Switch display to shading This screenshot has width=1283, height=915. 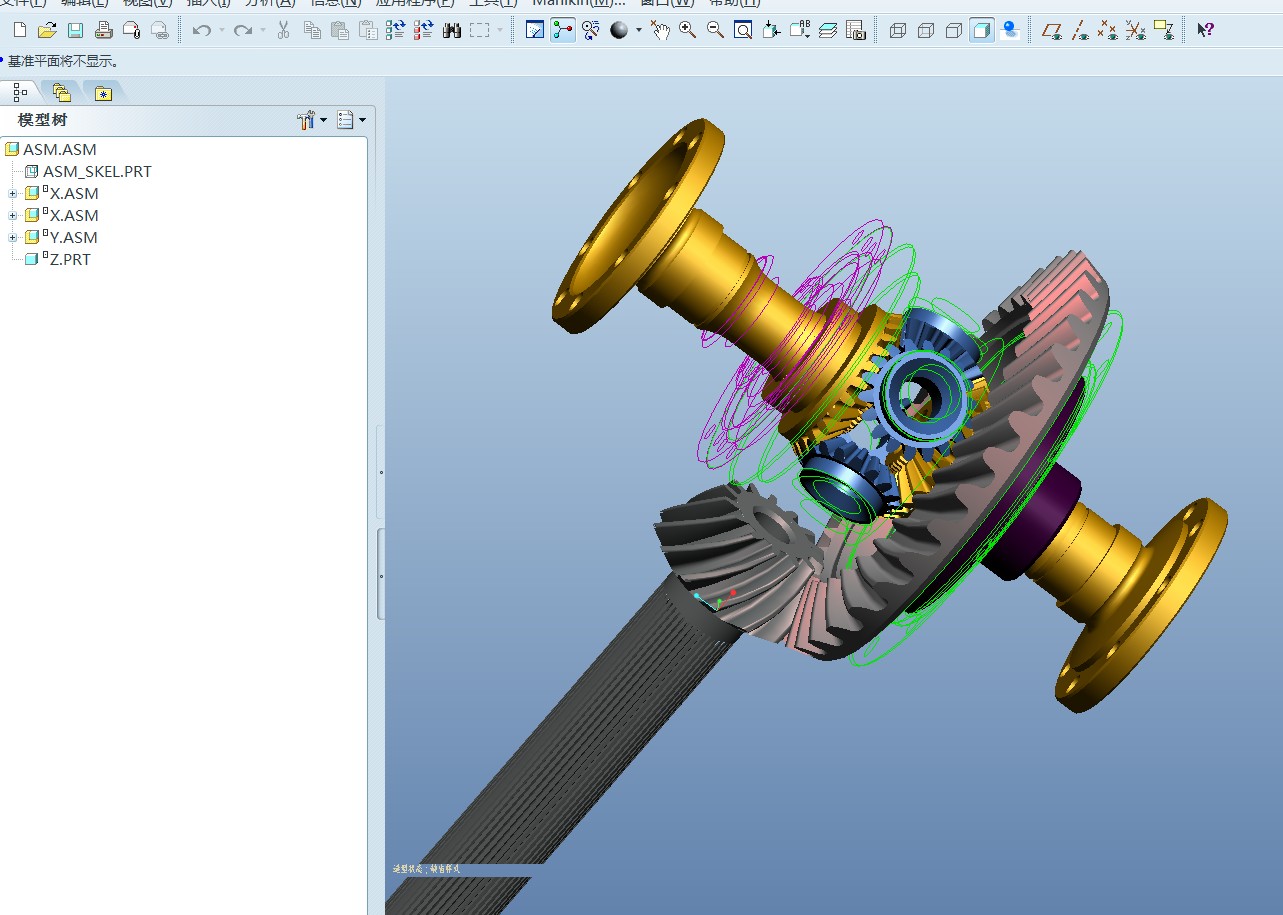click(982, 30)
